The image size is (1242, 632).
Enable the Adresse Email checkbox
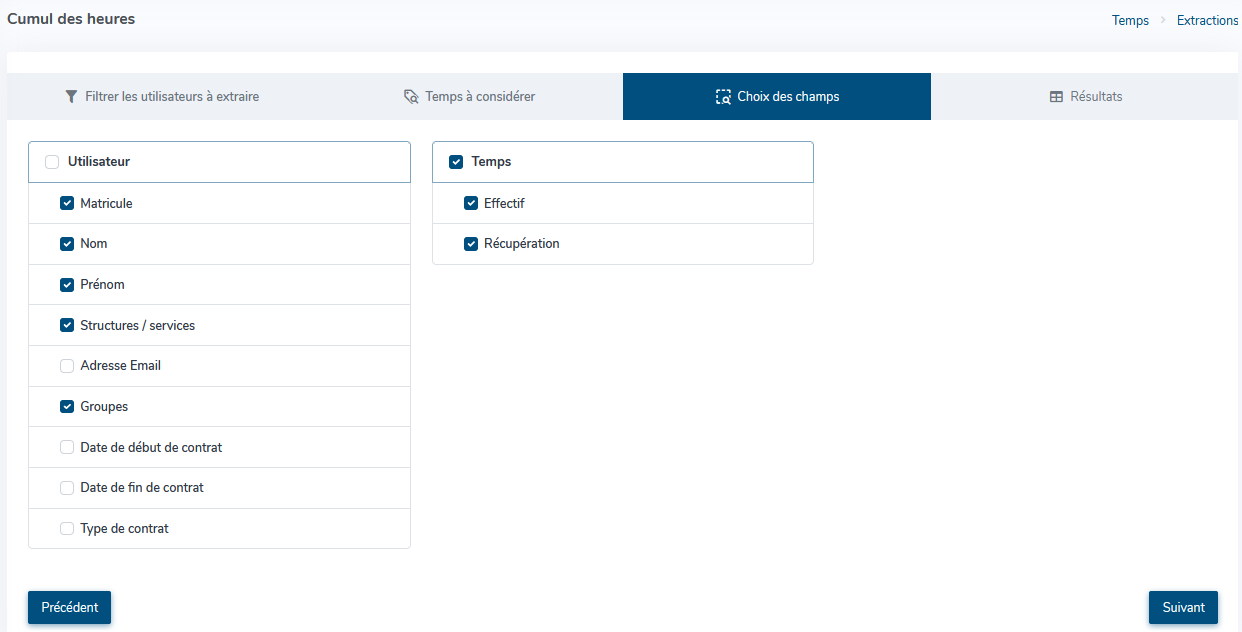pos(67,366)
